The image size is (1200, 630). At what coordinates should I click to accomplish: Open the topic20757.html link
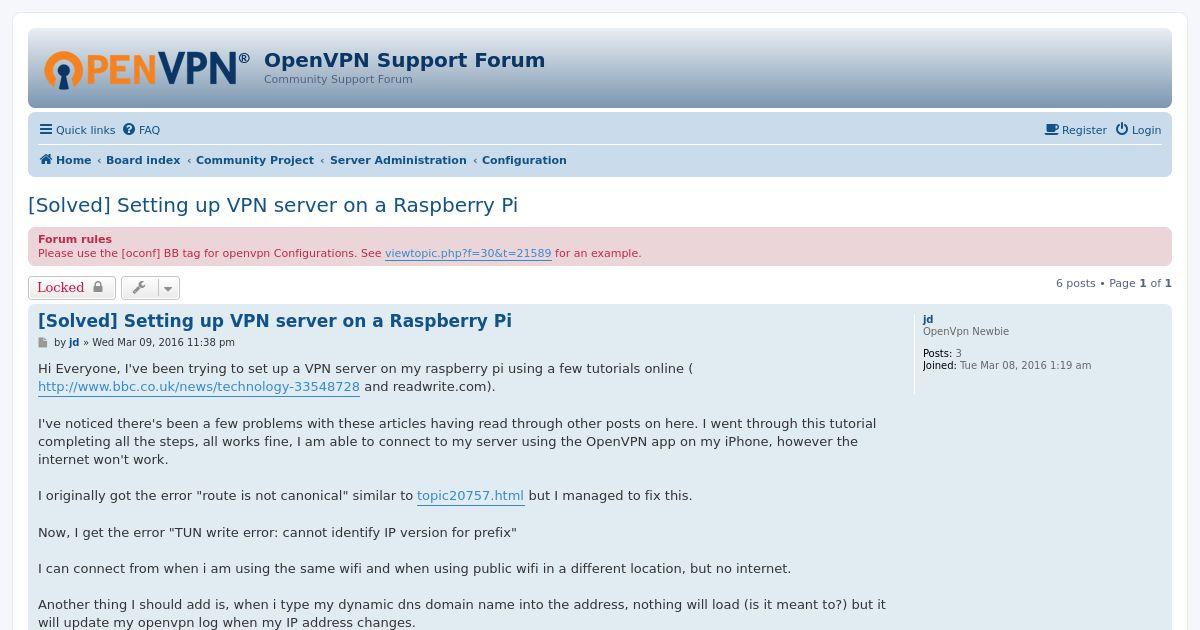tap(470, 496)
